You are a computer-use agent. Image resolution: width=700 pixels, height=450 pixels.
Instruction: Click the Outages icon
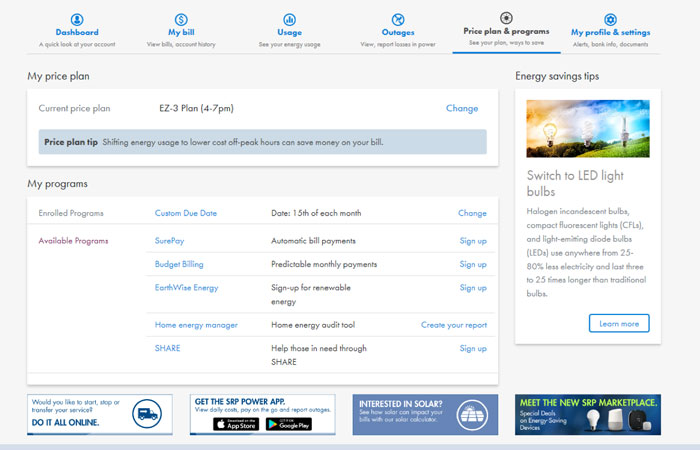tap(398, 20)
